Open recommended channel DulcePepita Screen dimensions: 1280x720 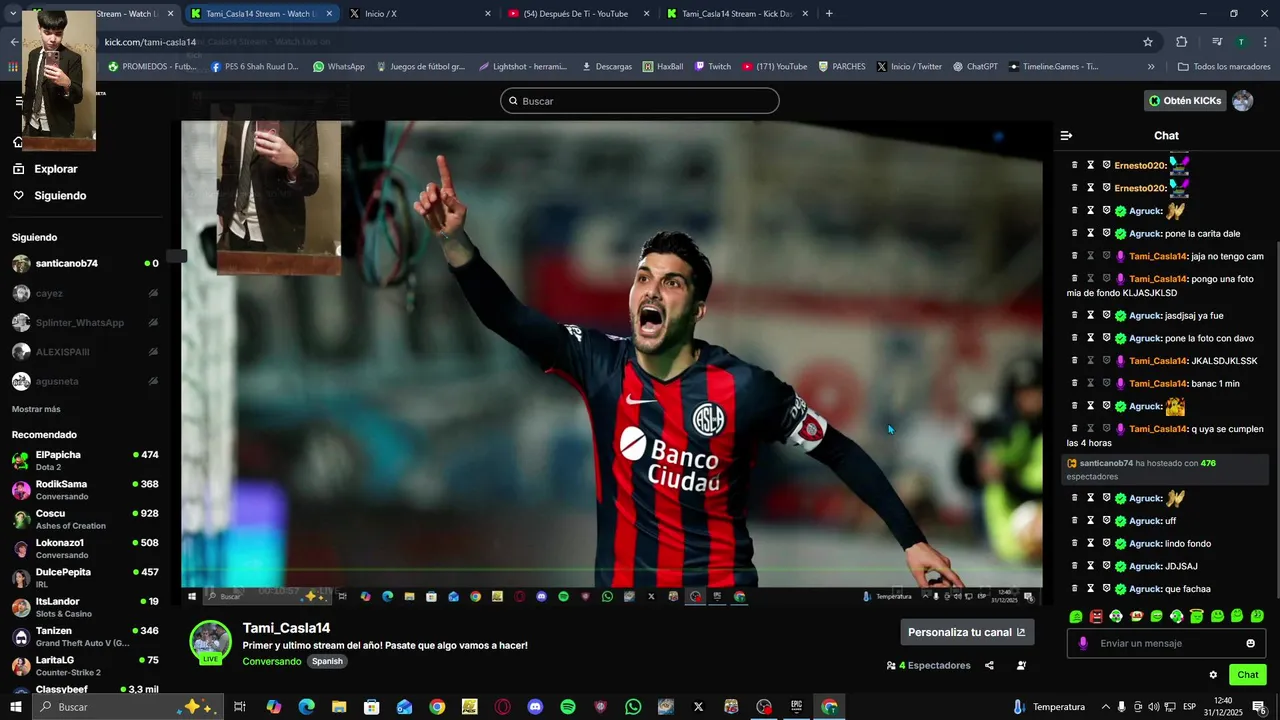85,577
